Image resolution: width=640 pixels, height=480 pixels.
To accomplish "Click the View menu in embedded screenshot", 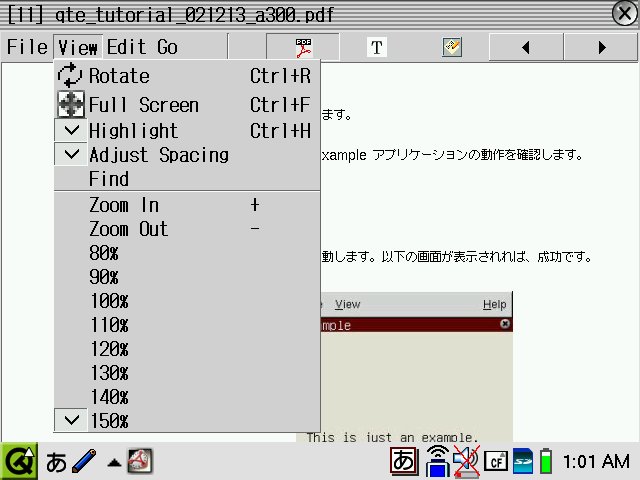I will [347, 304].
